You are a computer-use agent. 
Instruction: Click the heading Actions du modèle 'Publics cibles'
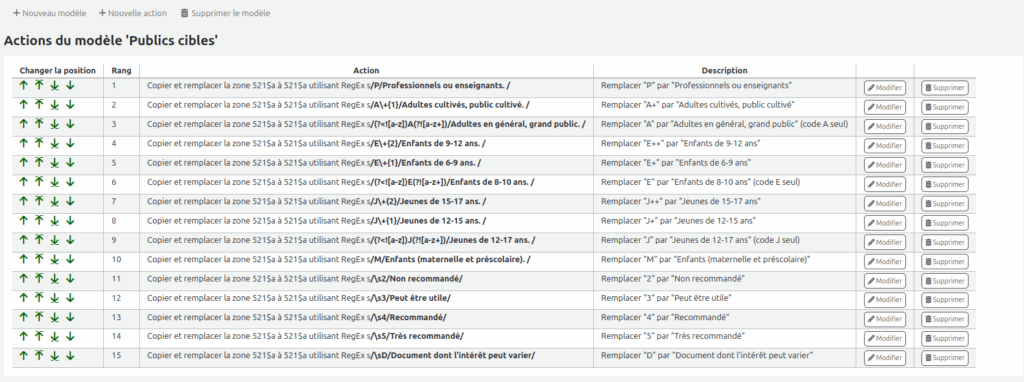coord(110,40)
